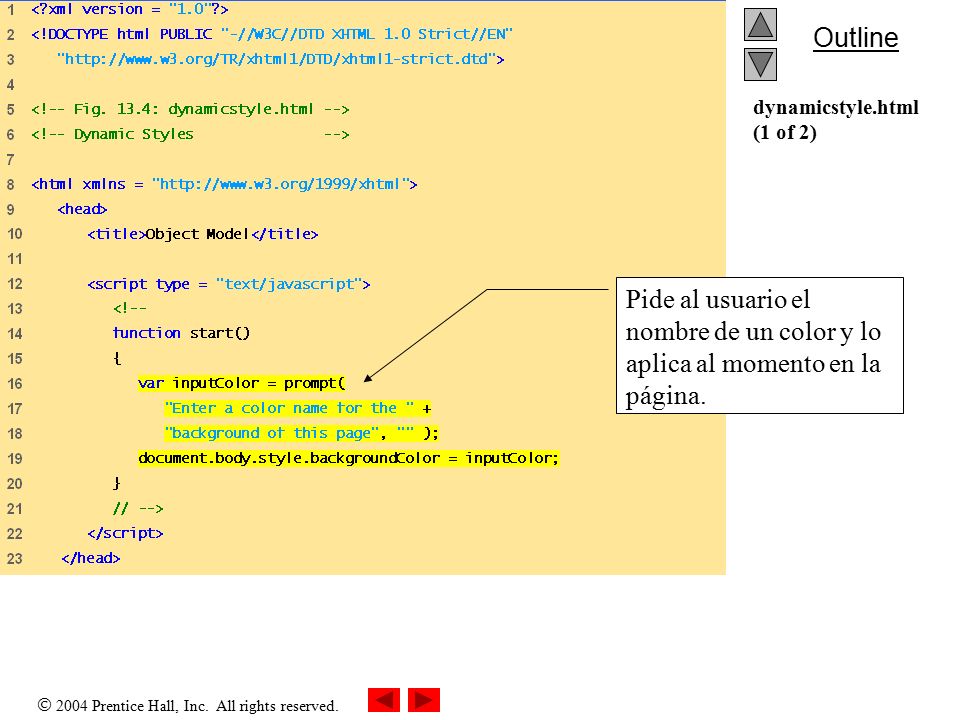Select the '<!--' opener on line 13
Image resolution: width=960 pixels, height=720 pixels.
point(130,309)
